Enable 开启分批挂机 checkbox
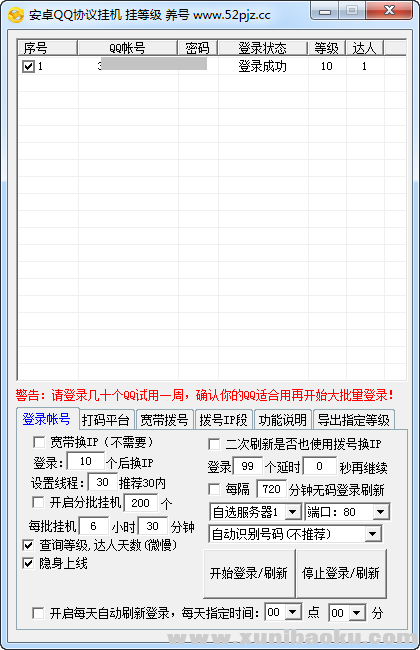This screenshot has height=650, width=420. (x=38, y=503)
